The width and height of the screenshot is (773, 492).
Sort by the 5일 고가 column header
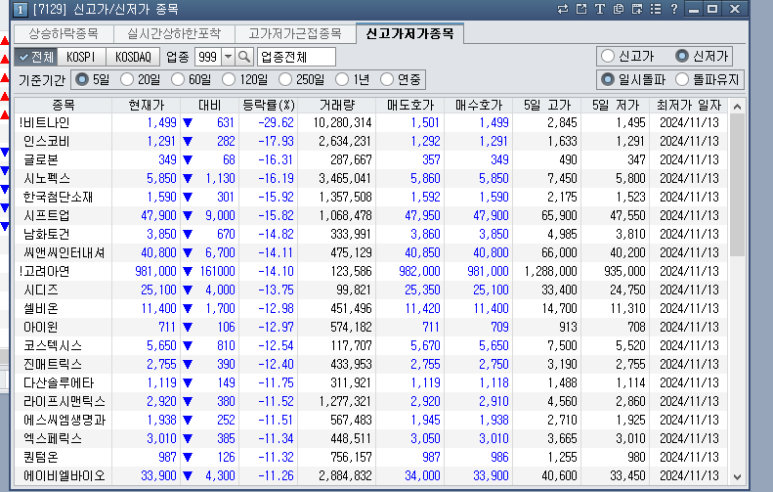547,105
